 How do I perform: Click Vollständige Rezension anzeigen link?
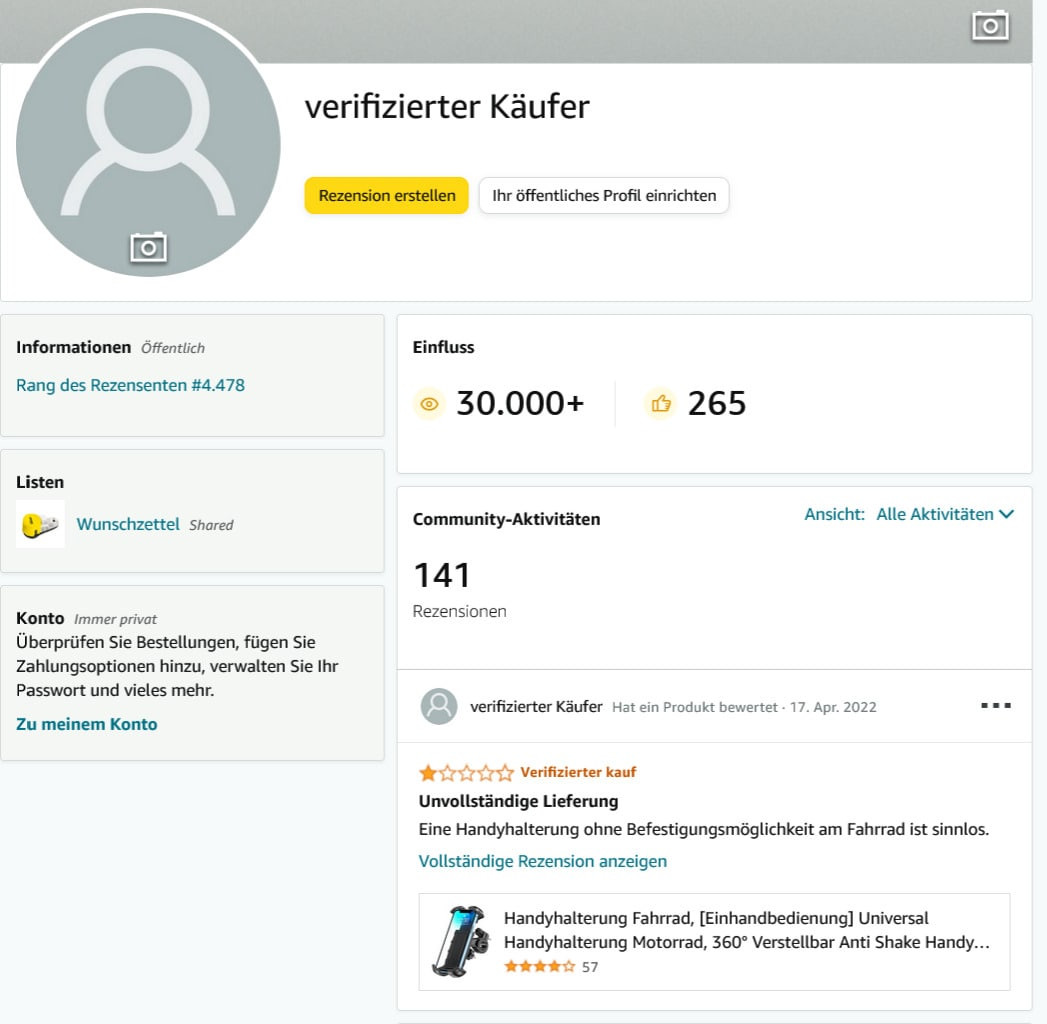pos(543,861)
